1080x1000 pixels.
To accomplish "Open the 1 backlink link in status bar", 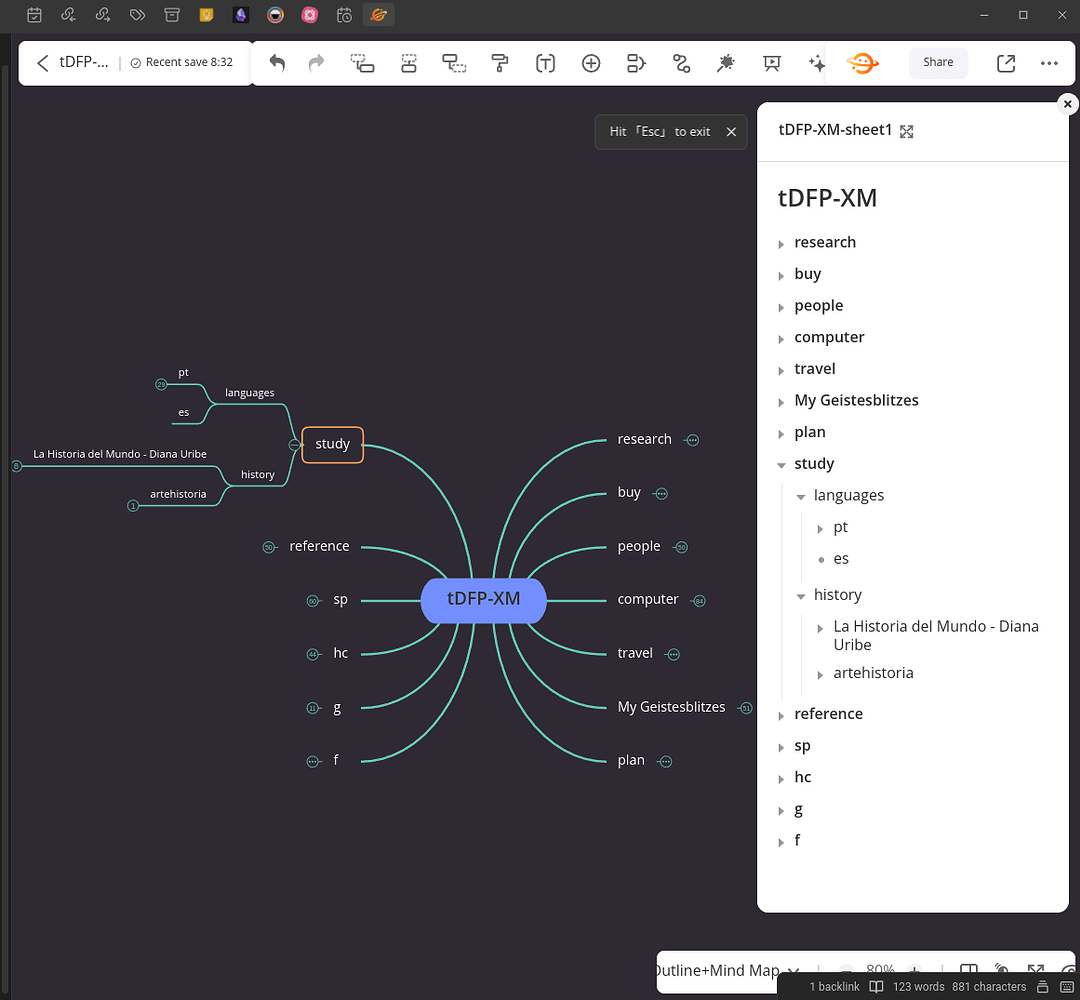I will [x=833, y=987].
